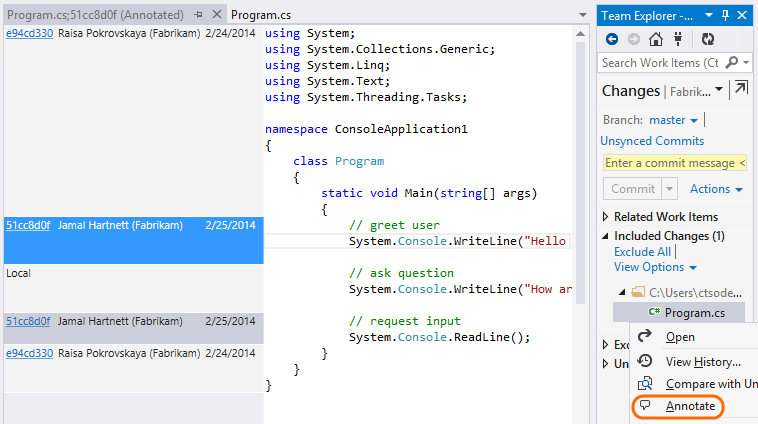Viewport: 758px width, 424px height.
Task: Click the Connect plug icon
Action: tap(678, 39)
